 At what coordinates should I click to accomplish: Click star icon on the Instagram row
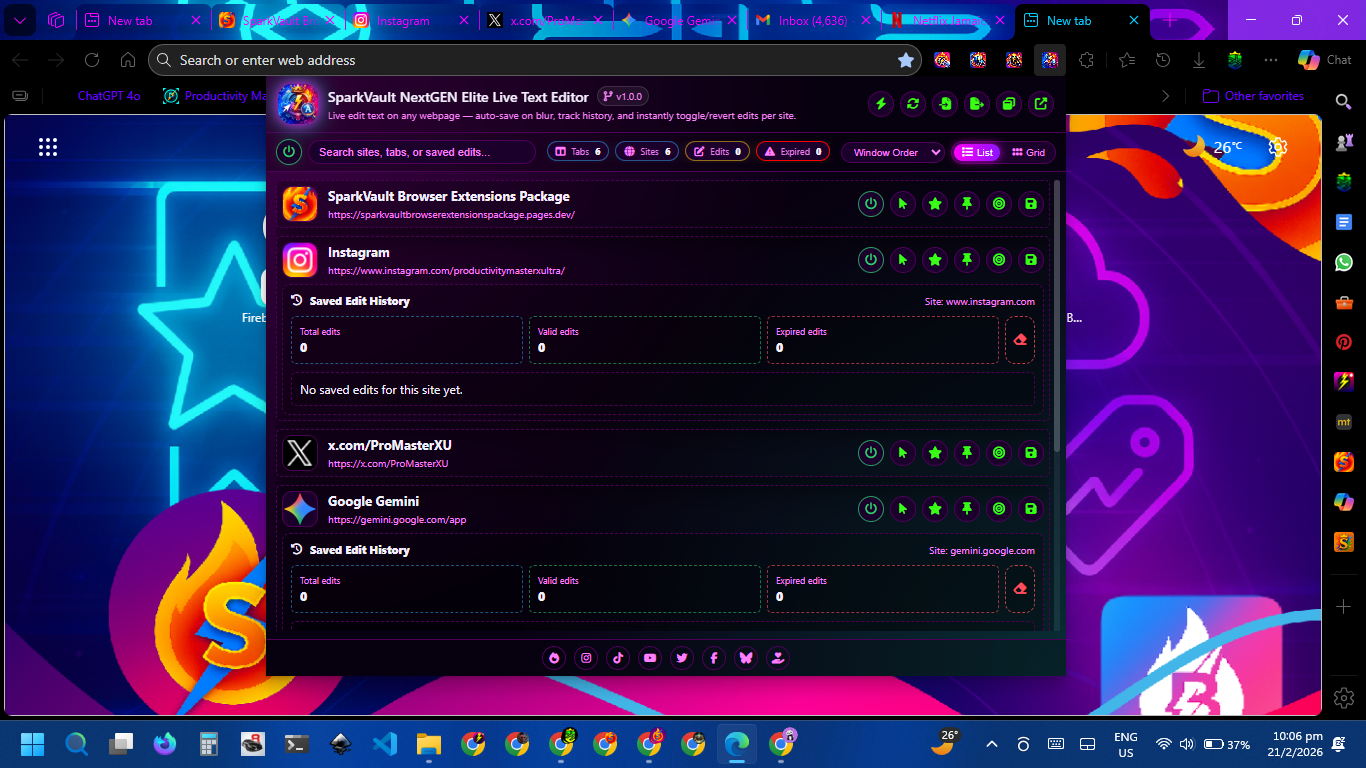(935, 260)
